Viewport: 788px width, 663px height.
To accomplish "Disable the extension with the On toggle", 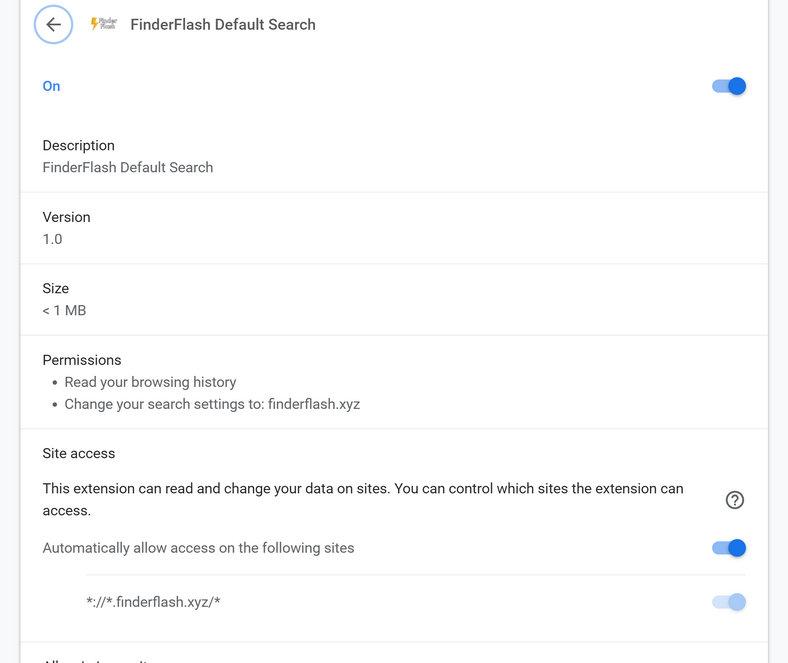I will (x=729, y=86).
